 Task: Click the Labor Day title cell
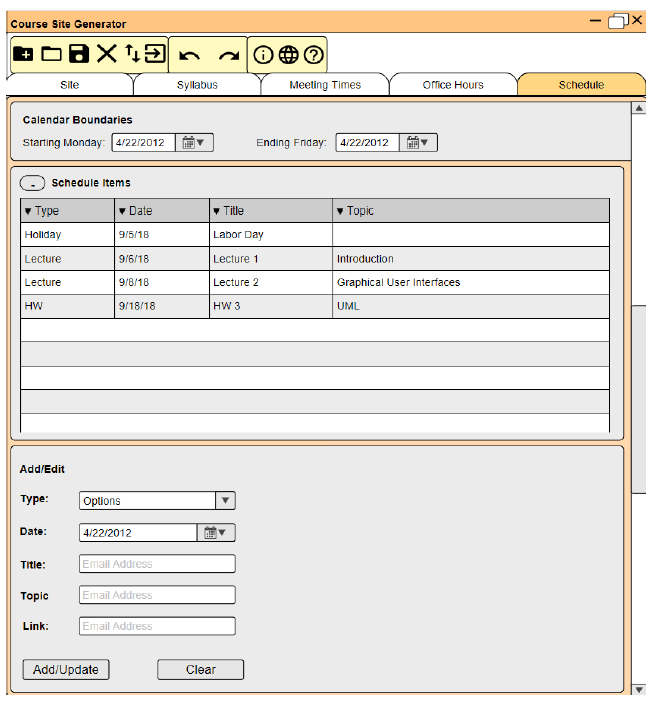(271, 235)
